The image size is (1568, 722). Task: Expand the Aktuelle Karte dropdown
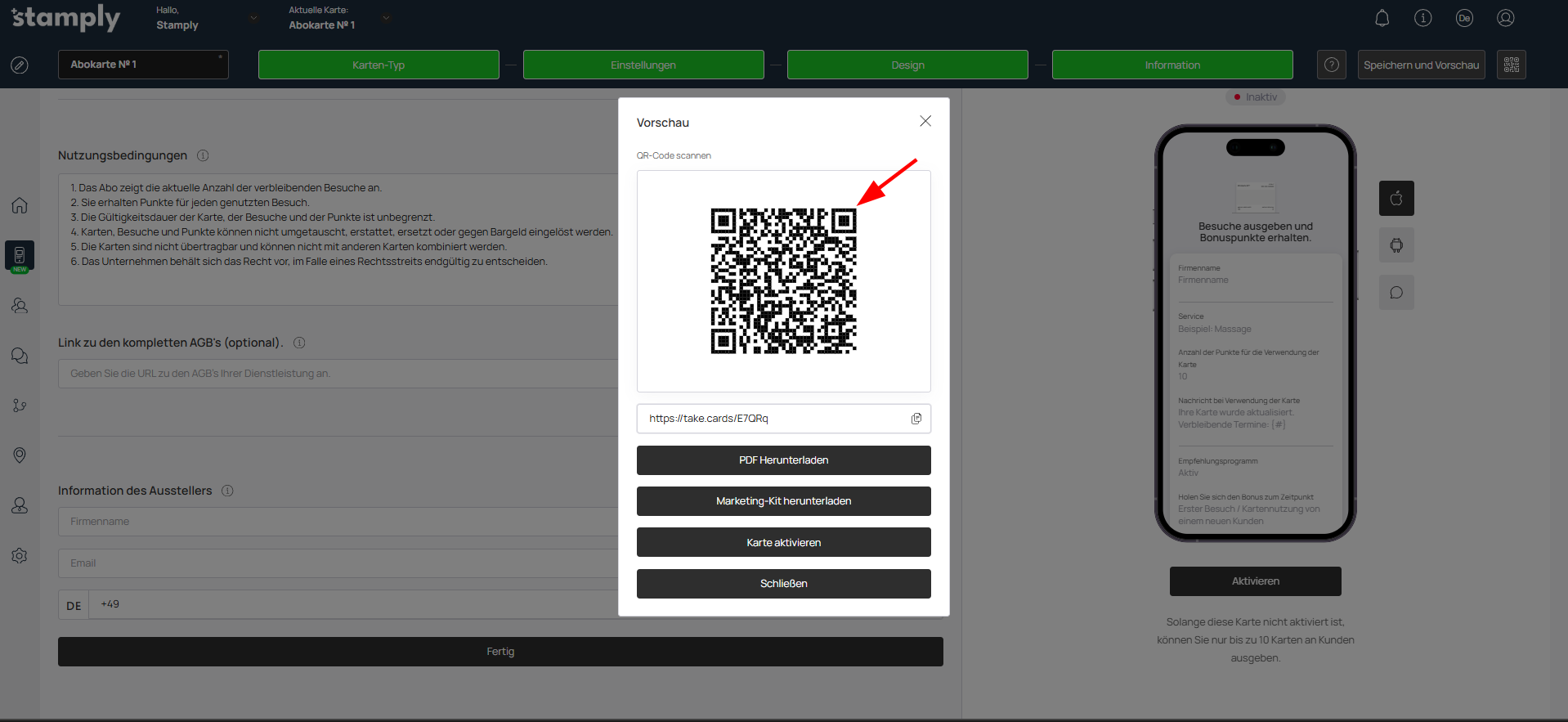point(386,18)
